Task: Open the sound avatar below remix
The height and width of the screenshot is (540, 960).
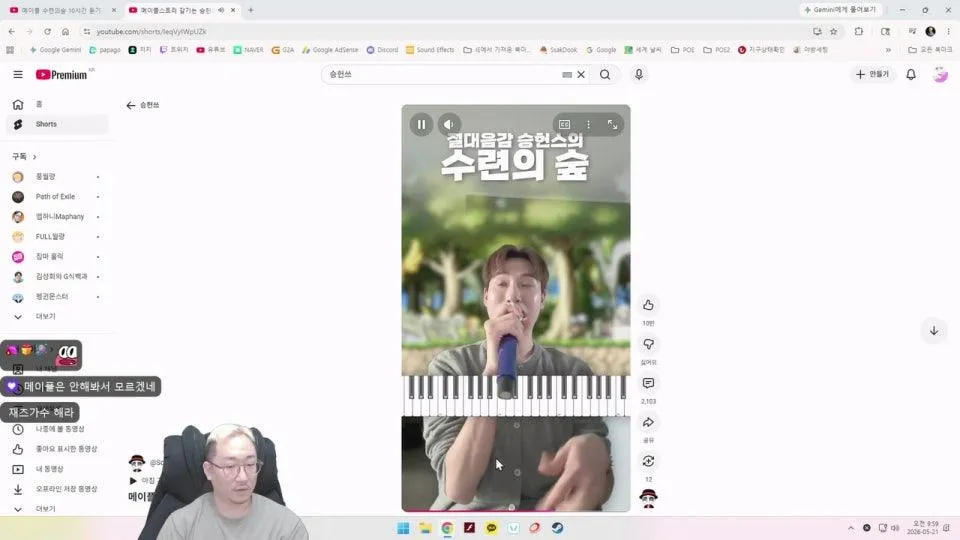Action: (648, 498)
